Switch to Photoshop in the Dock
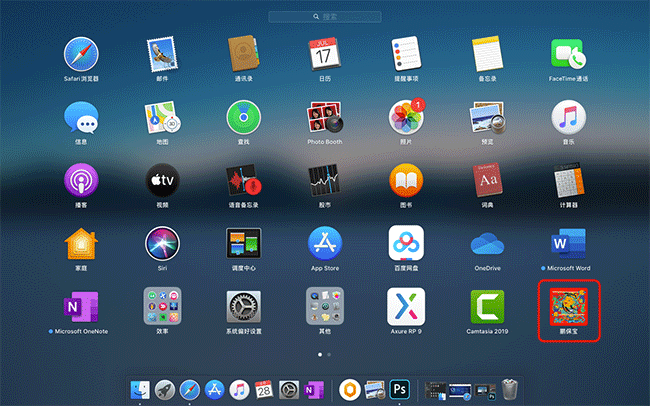 [x=400, y=390]
